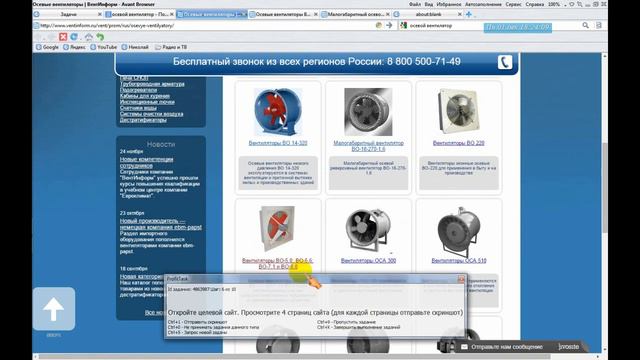Open a new tab with the plus icon
The image size is (640, 360).
[469, 14]
